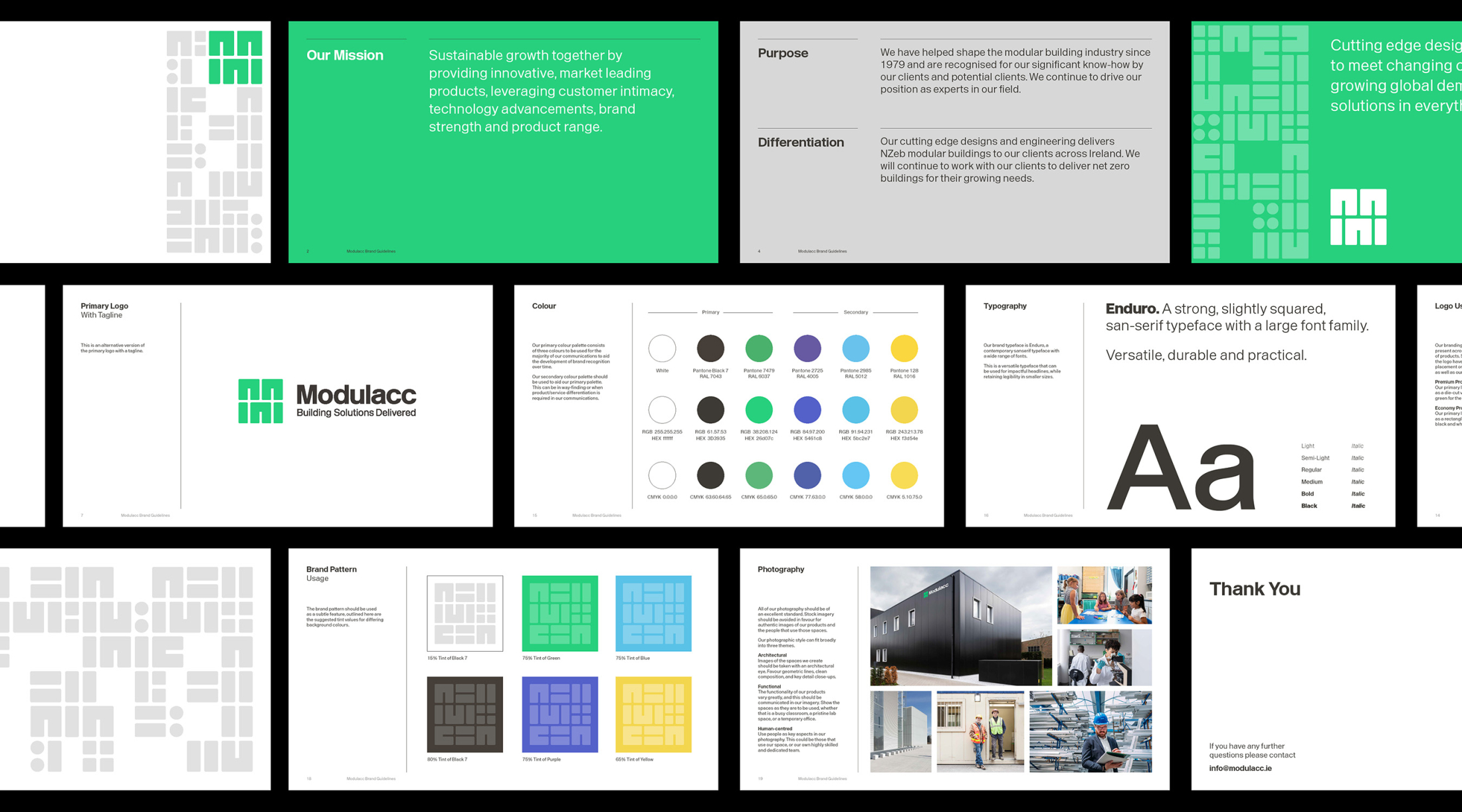Image resolution: width=1462 pixels, height=812 pixels.
Task: Open the 15% Tint of Black 7 pattern tile
Action: click(465, 613)
